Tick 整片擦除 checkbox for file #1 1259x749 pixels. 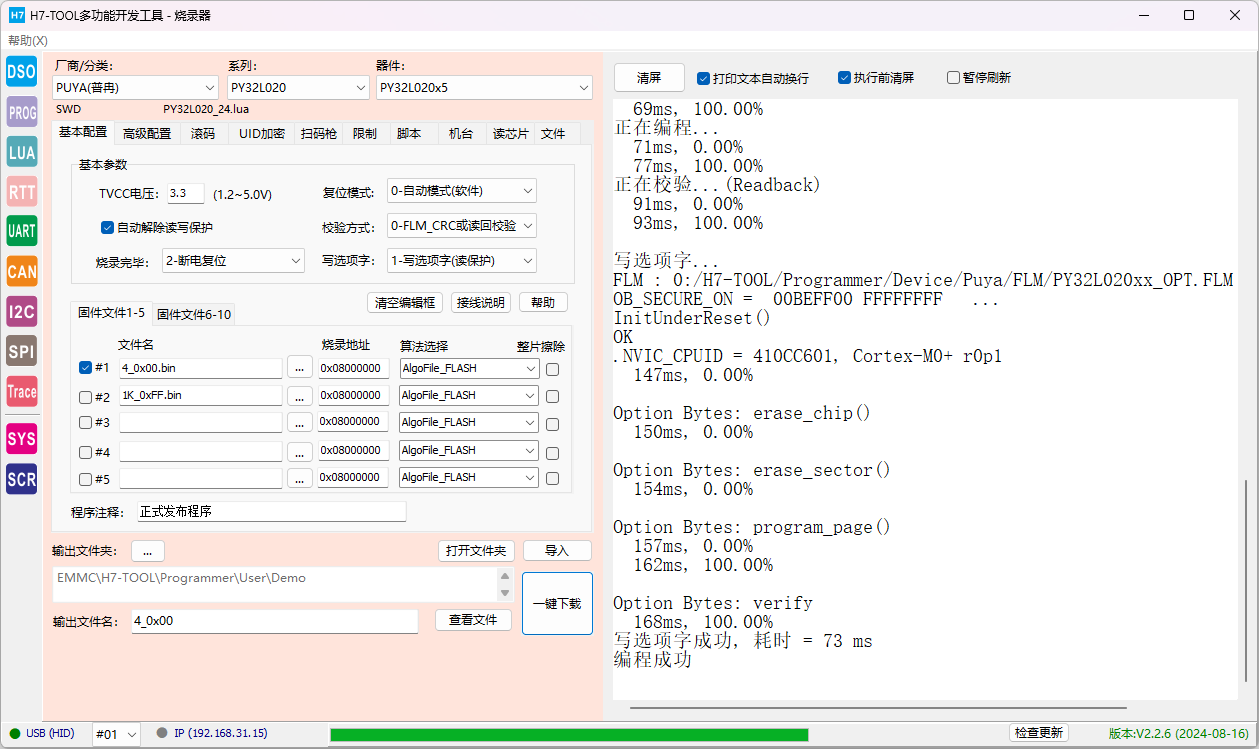point(552,369)
